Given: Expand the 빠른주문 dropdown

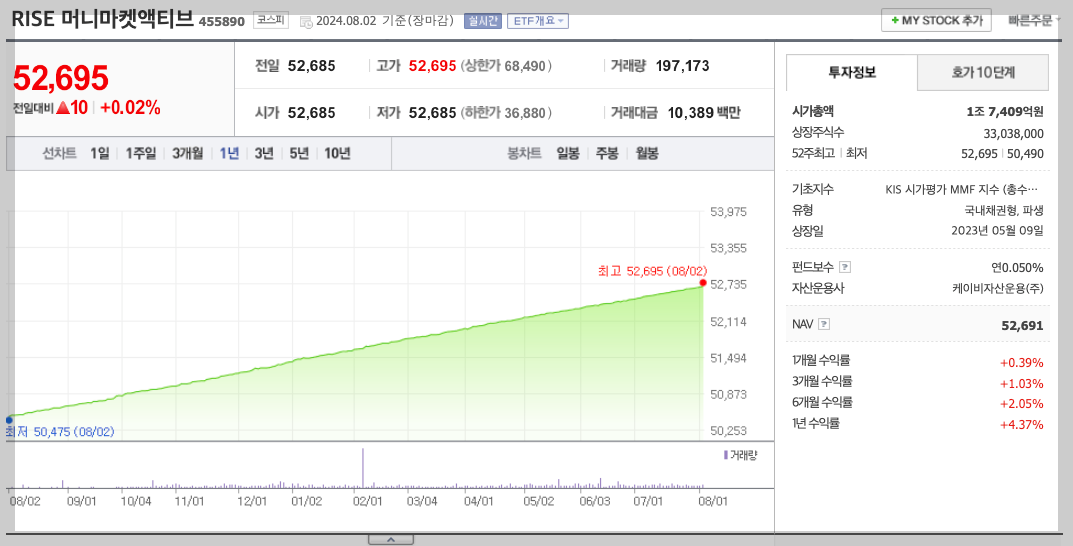Looking at the screenshot, I should (1033, 21).
